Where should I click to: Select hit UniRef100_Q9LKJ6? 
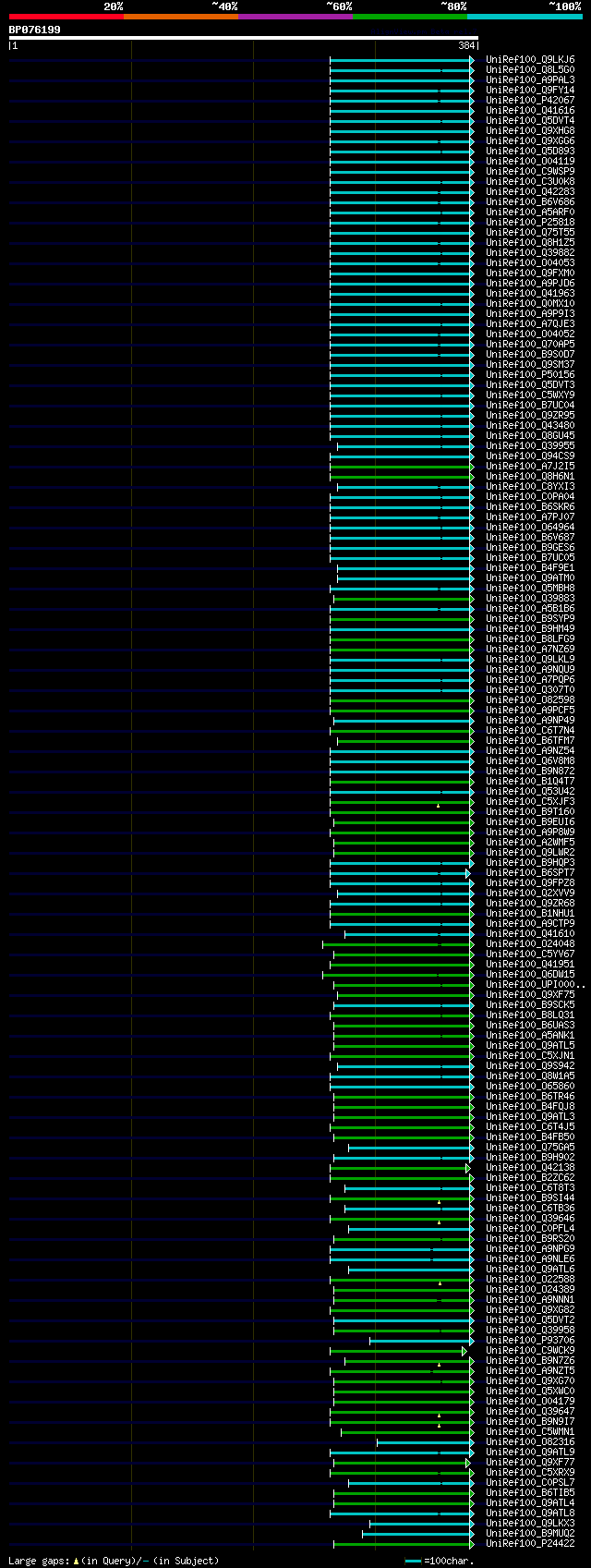coord(530,59)
